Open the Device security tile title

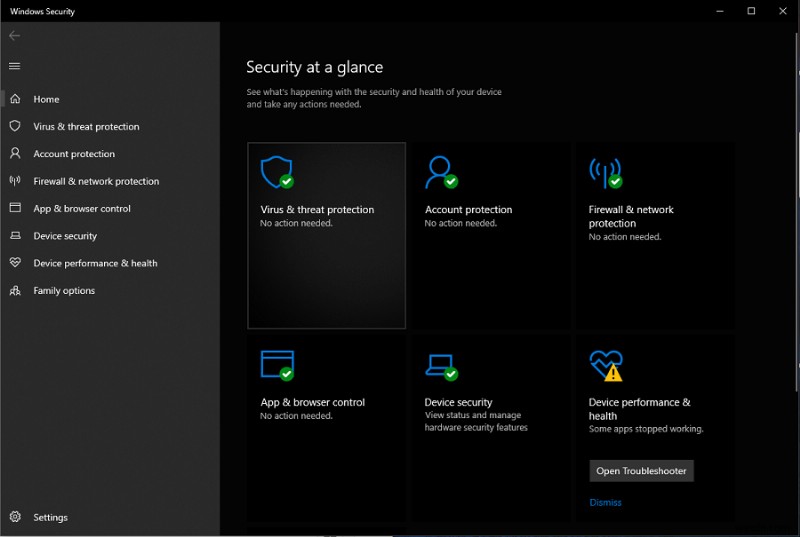458,402
